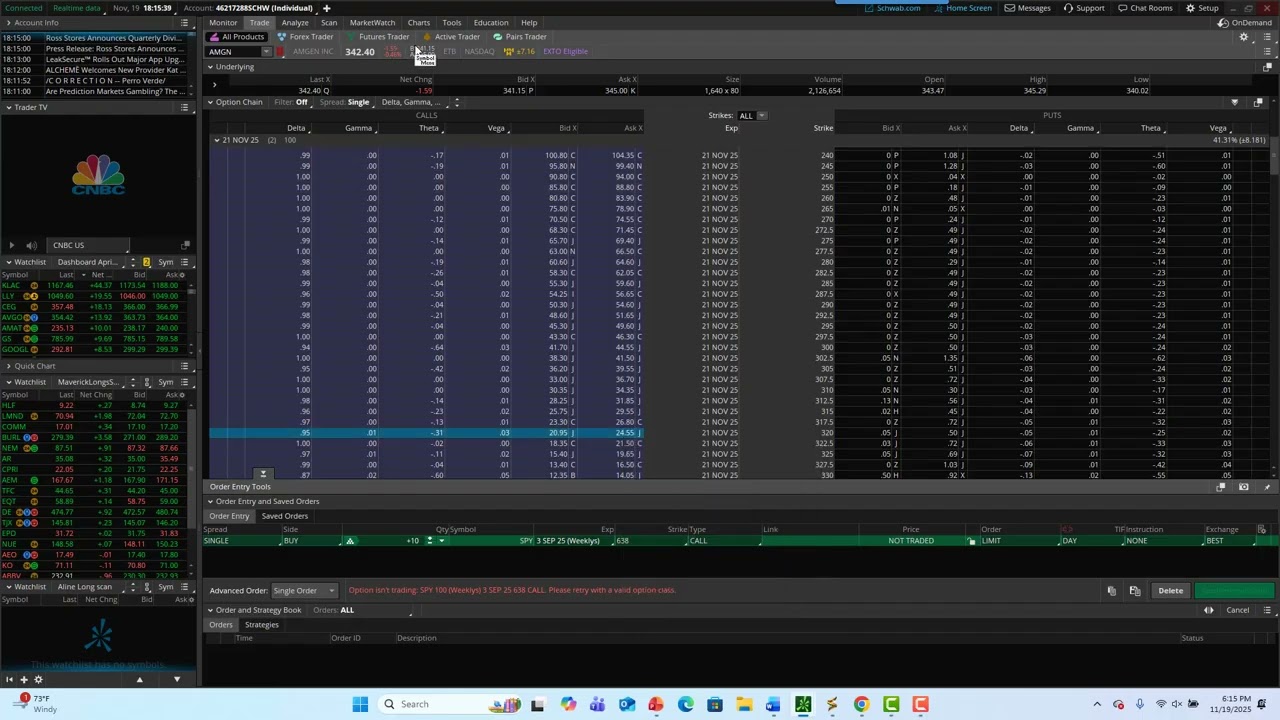Select the Strategies tab in order book
The image size is (1280, 720).
coord(262,625)
